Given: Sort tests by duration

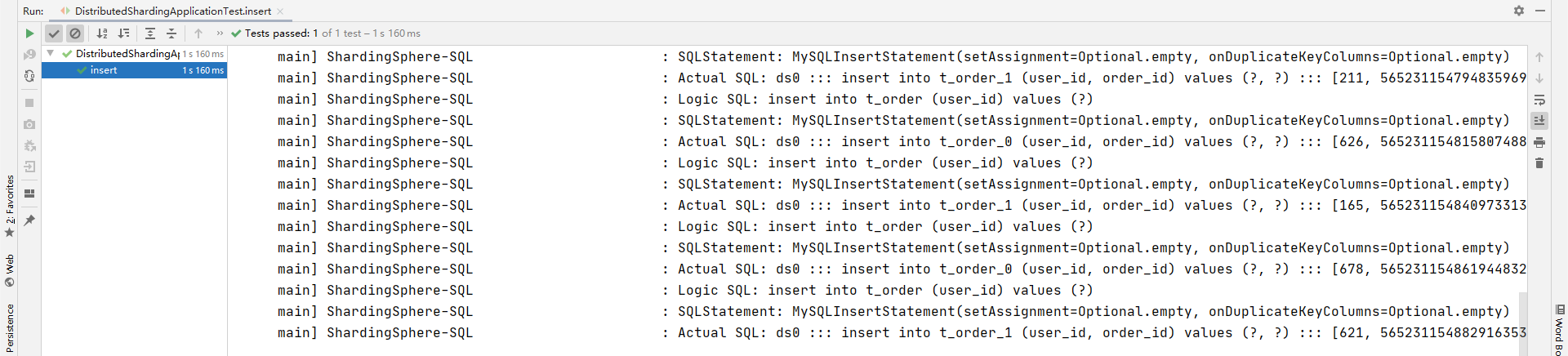Looking at the screenshot, I should tap(124, 33).
